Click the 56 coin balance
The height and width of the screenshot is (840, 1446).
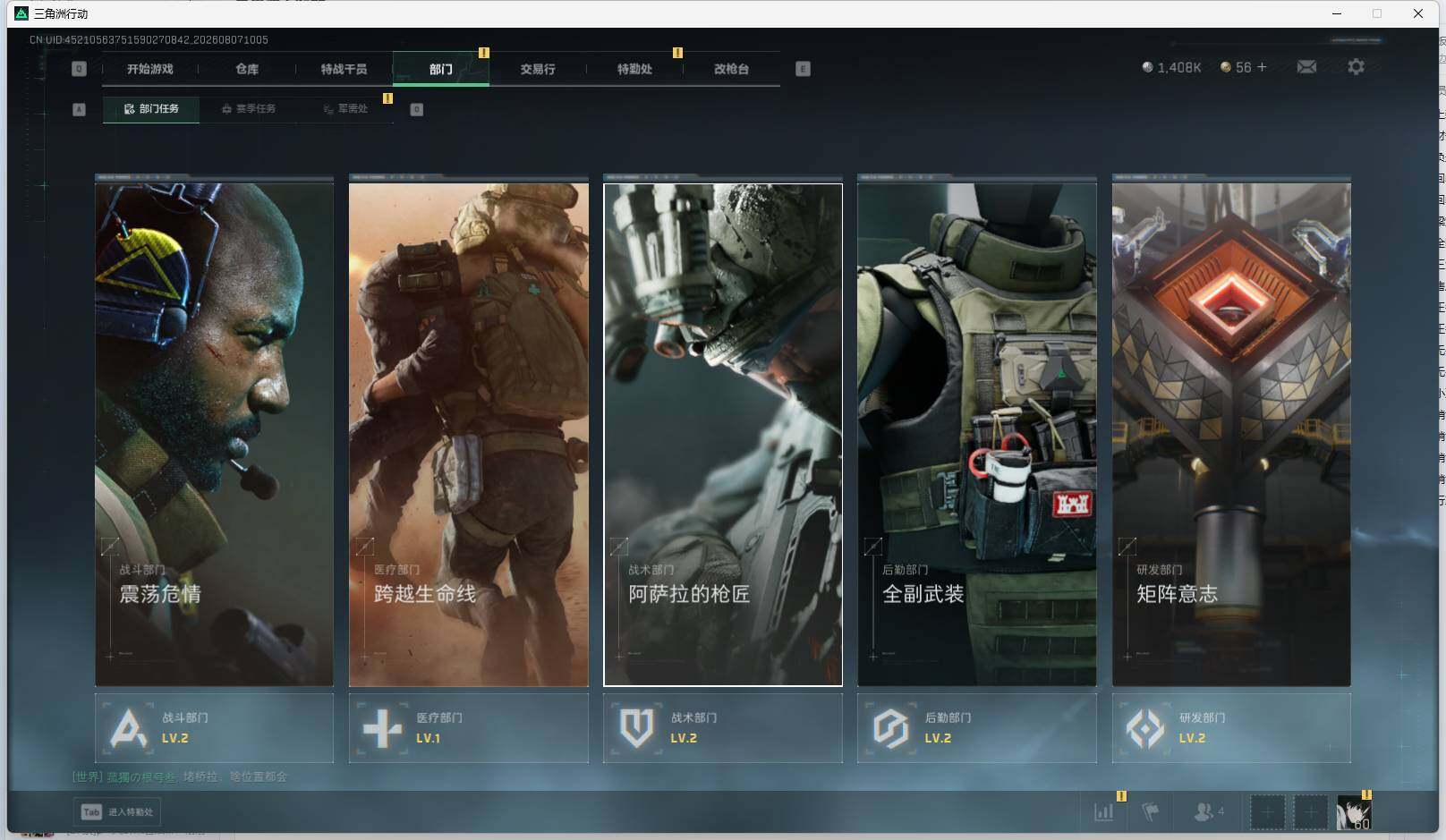click(1236, 67)
